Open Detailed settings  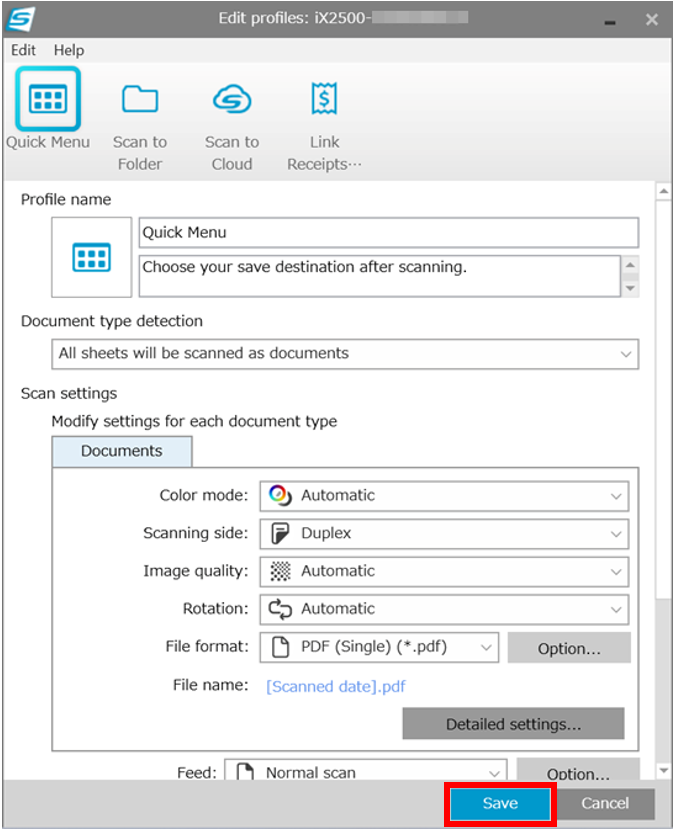513,724
